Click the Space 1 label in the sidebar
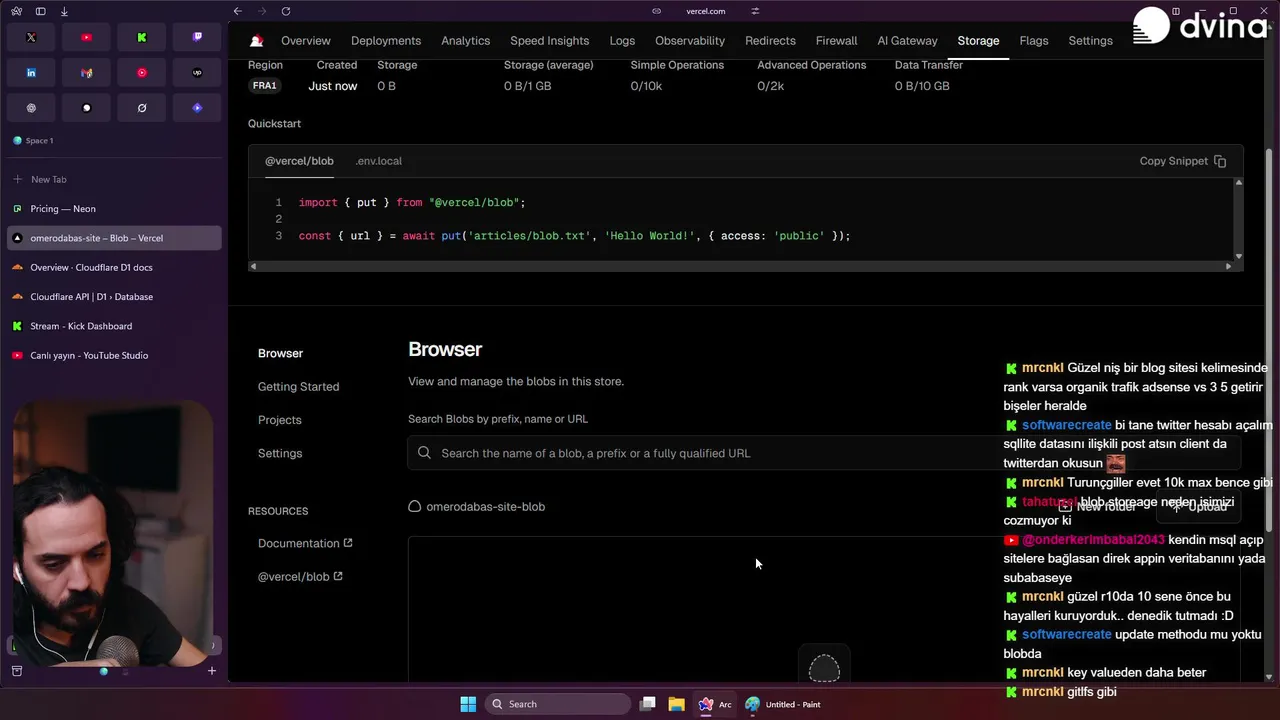This screenshot has height=720, width=1280. [x=40, y=141]
